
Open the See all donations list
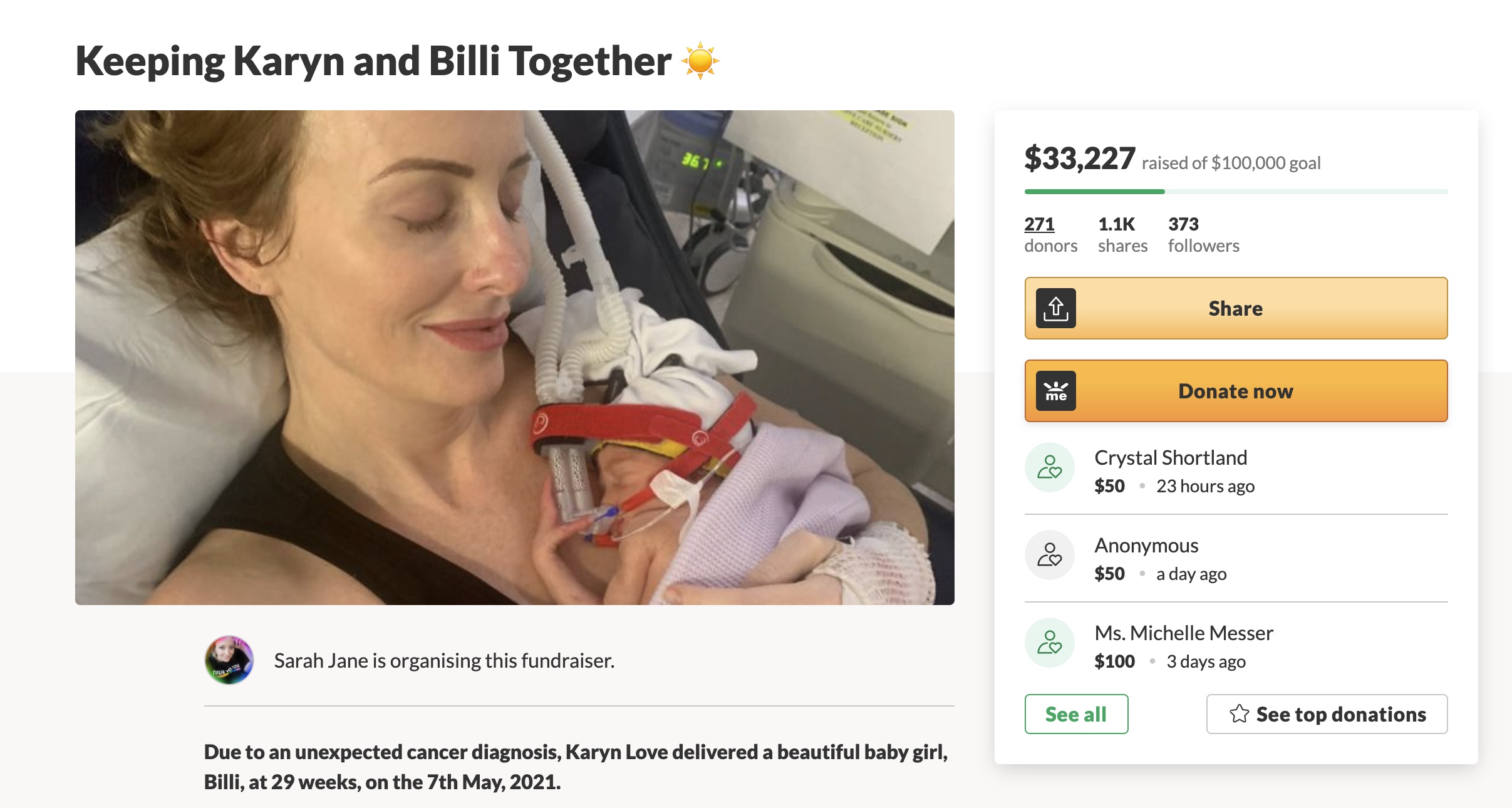pos(1076,714)
